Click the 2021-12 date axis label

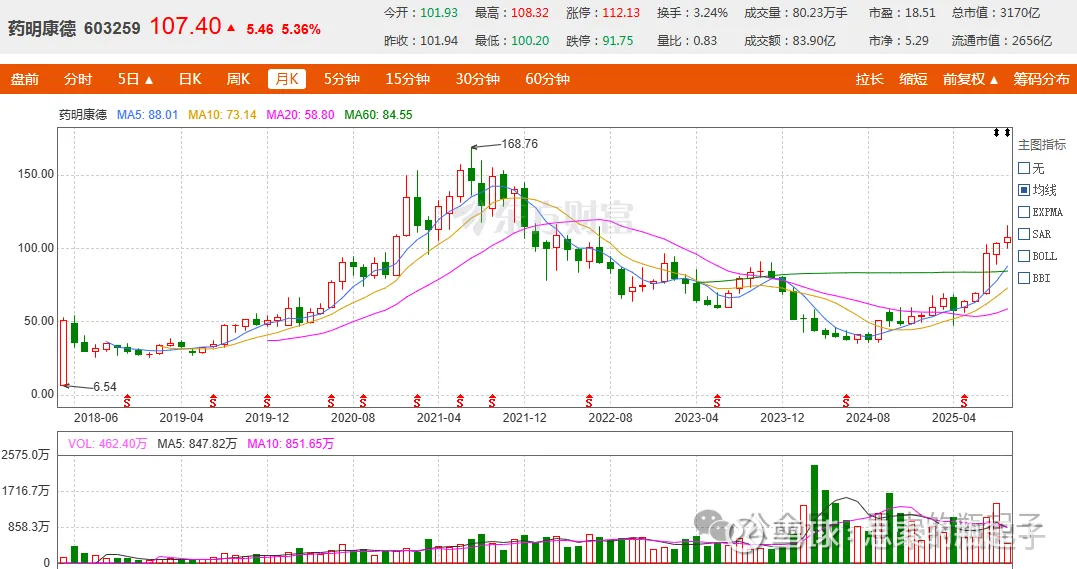(x=525, y=417)
